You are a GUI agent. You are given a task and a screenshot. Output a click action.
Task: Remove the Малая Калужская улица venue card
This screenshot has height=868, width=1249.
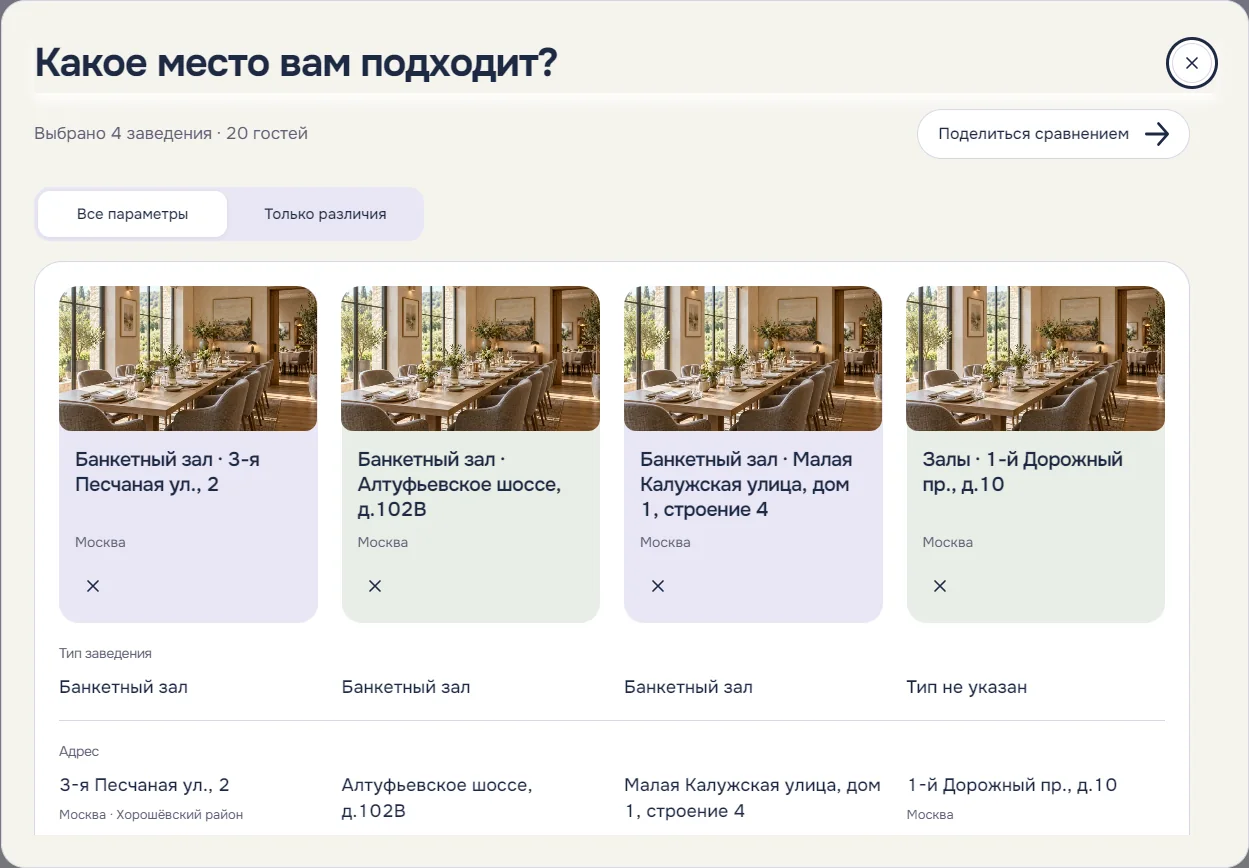[x=658, y=586]
